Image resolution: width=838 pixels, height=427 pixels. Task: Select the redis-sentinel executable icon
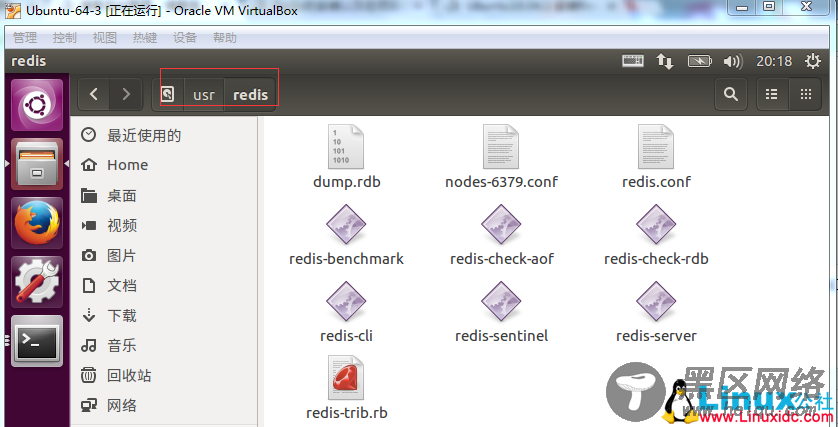coord(501,301)
